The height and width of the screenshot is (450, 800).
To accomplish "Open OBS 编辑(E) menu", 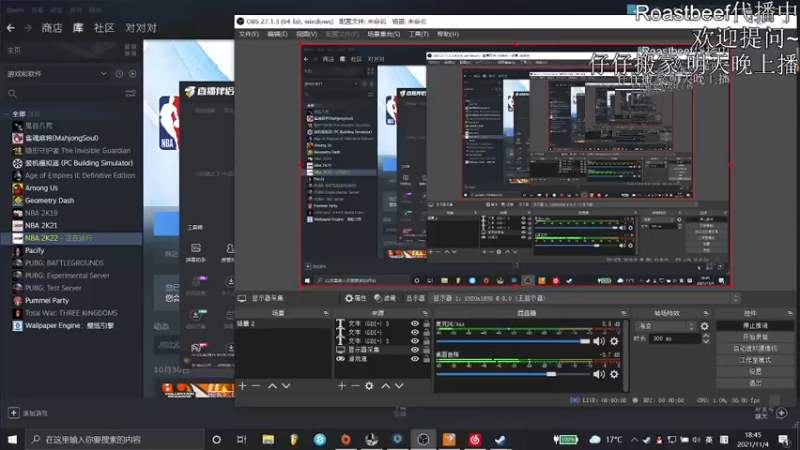I will point(278,34).
